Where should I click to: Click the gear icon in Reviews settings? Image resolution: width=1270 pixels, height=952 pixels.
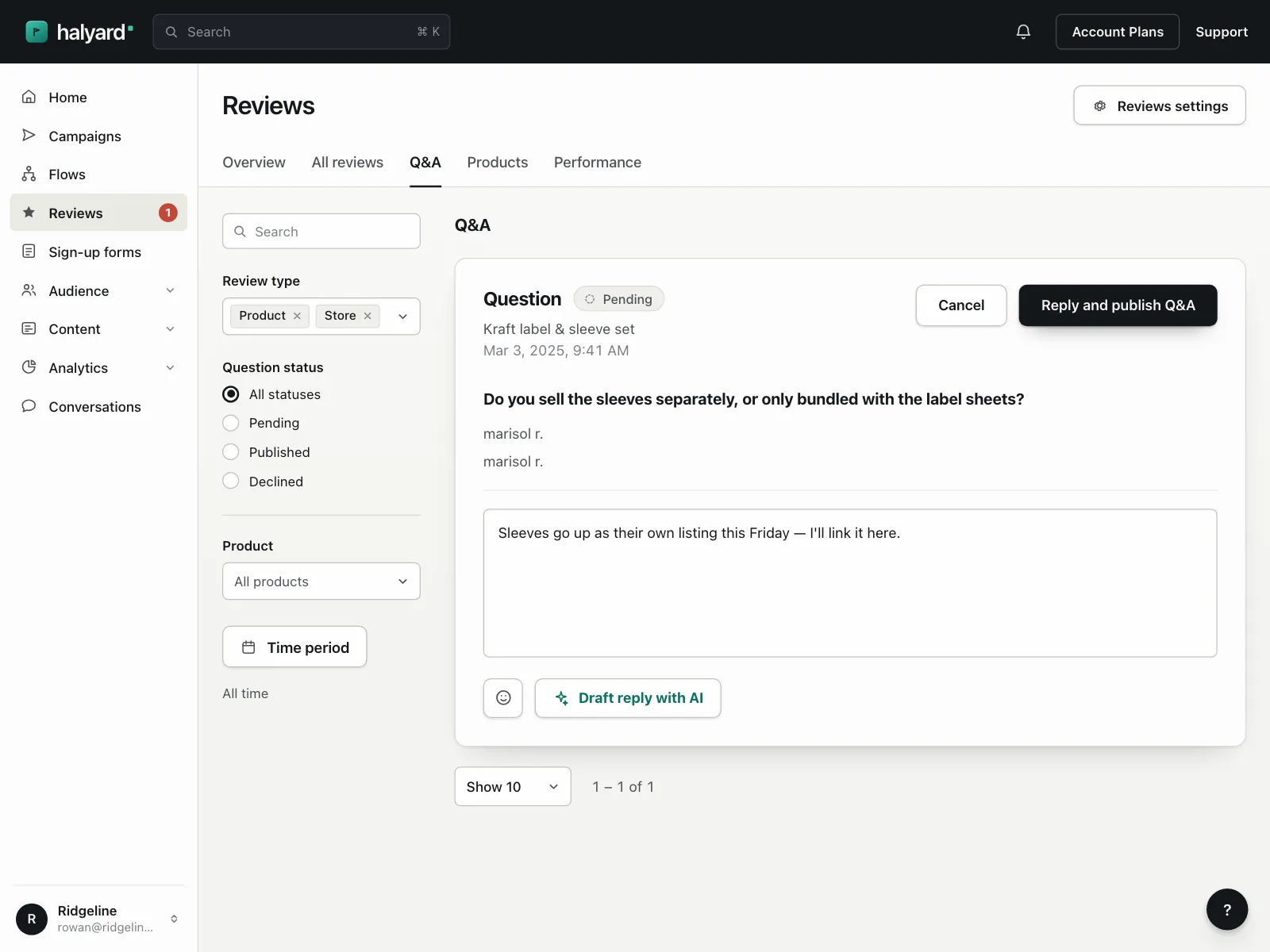(x=1099, y=106)
